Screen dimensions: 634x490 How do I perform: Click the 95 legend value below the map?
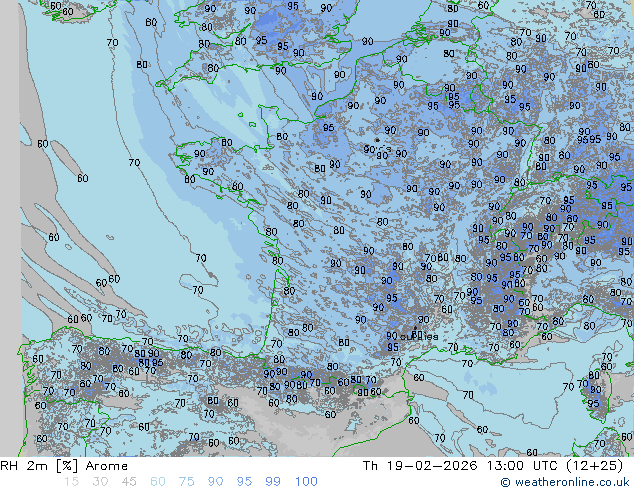244,482
